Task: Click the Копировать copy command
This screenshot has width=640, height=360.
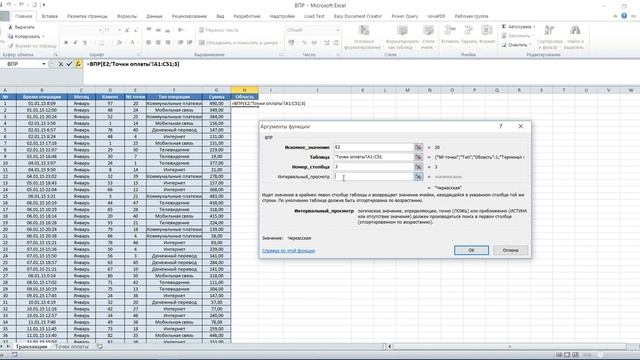Action: (x=24, y=36)
